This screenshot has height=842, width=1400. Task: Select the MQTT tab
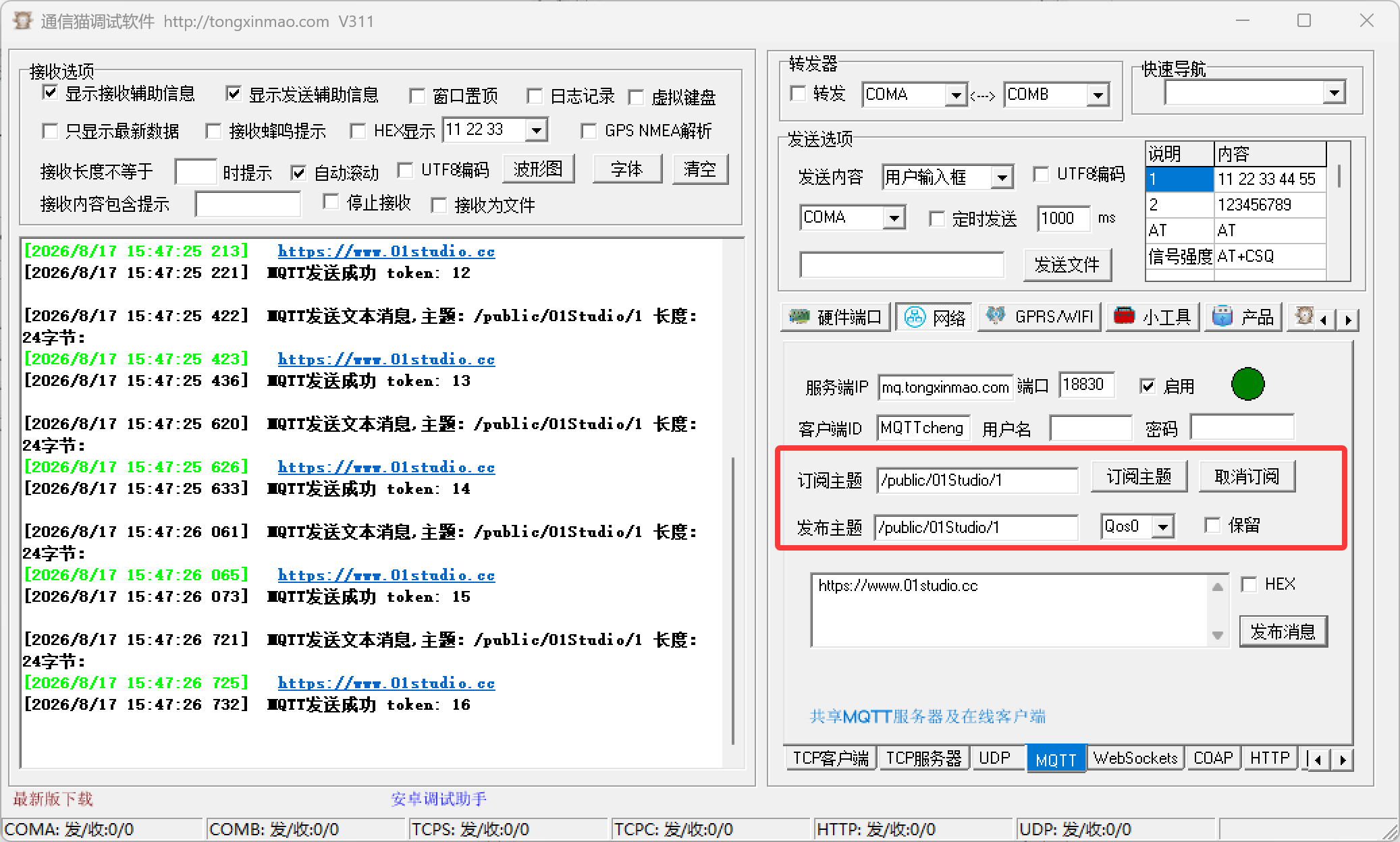(x=1056, y=759)
